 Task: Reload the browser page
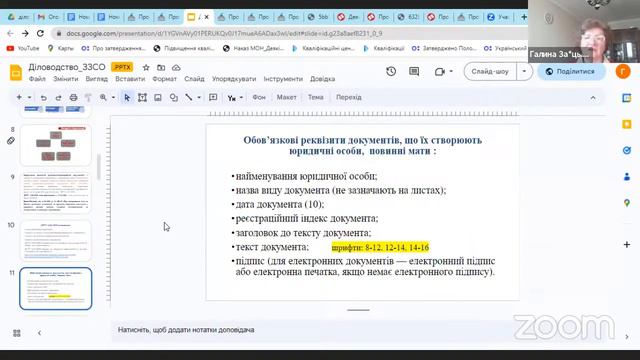(x=40, y=33)
